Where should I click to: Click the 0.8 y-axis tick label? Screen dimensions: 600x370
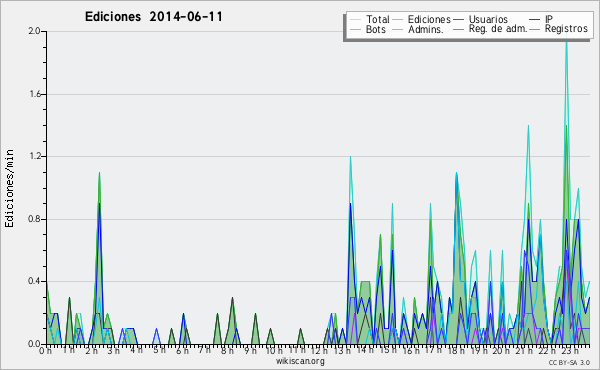(x=34, y=219)
